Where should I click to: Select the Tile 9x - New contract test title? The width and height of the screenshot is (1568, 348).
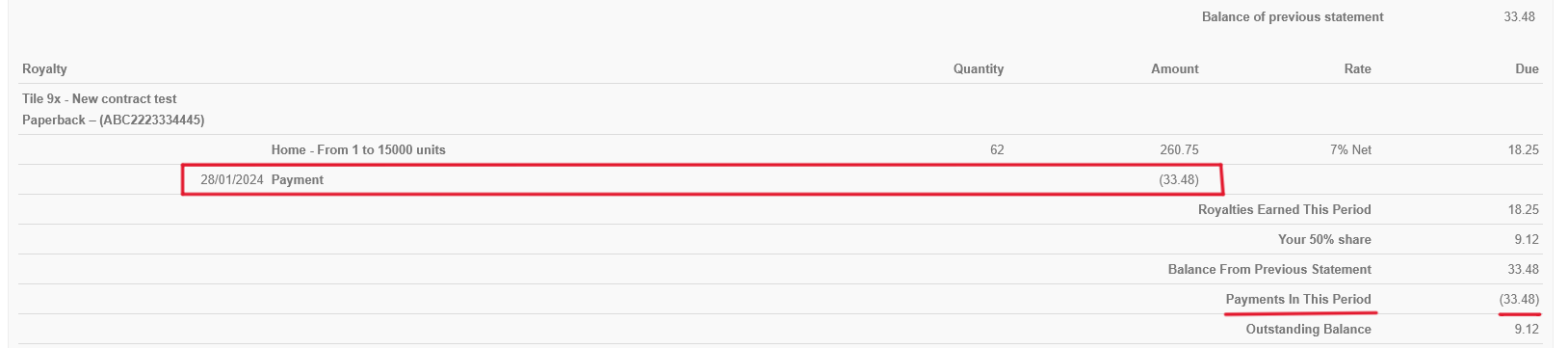click(99, 98)
